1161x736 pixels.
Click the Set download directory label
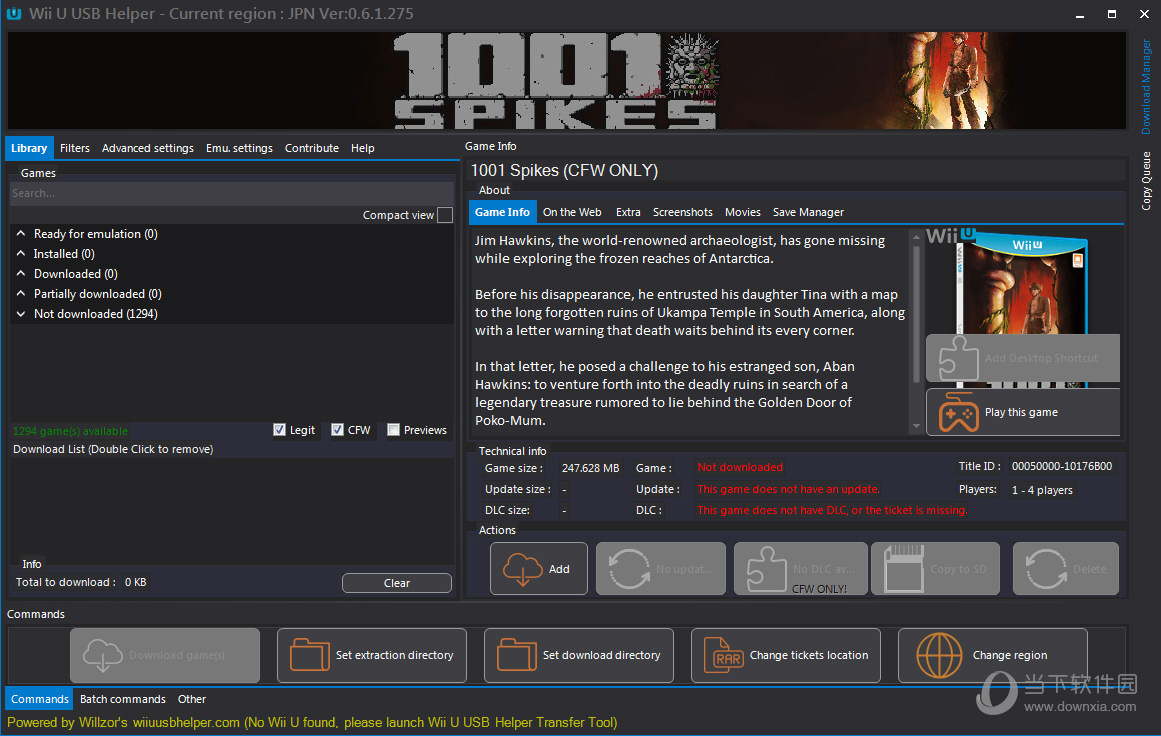click(601, 655)
